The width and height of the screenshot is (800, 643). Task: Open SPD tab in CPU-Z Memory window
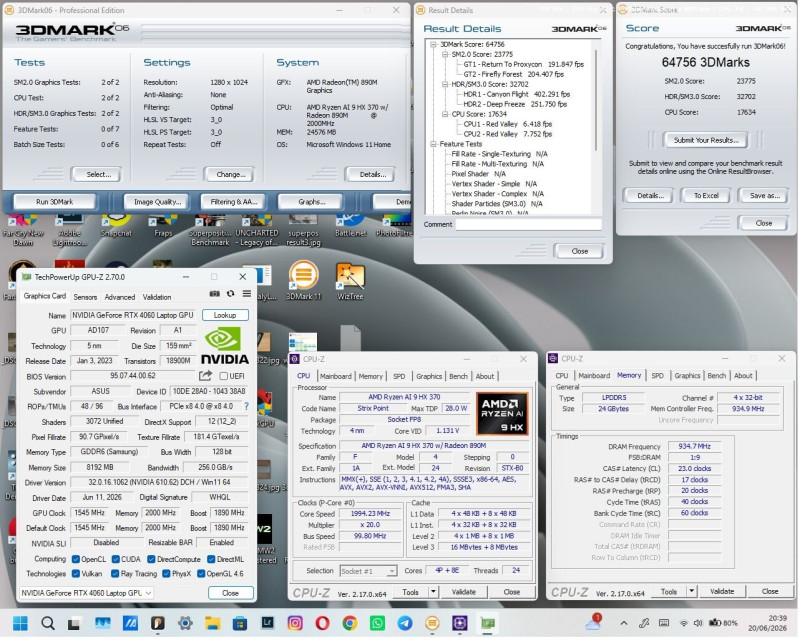tap(658, 377)
